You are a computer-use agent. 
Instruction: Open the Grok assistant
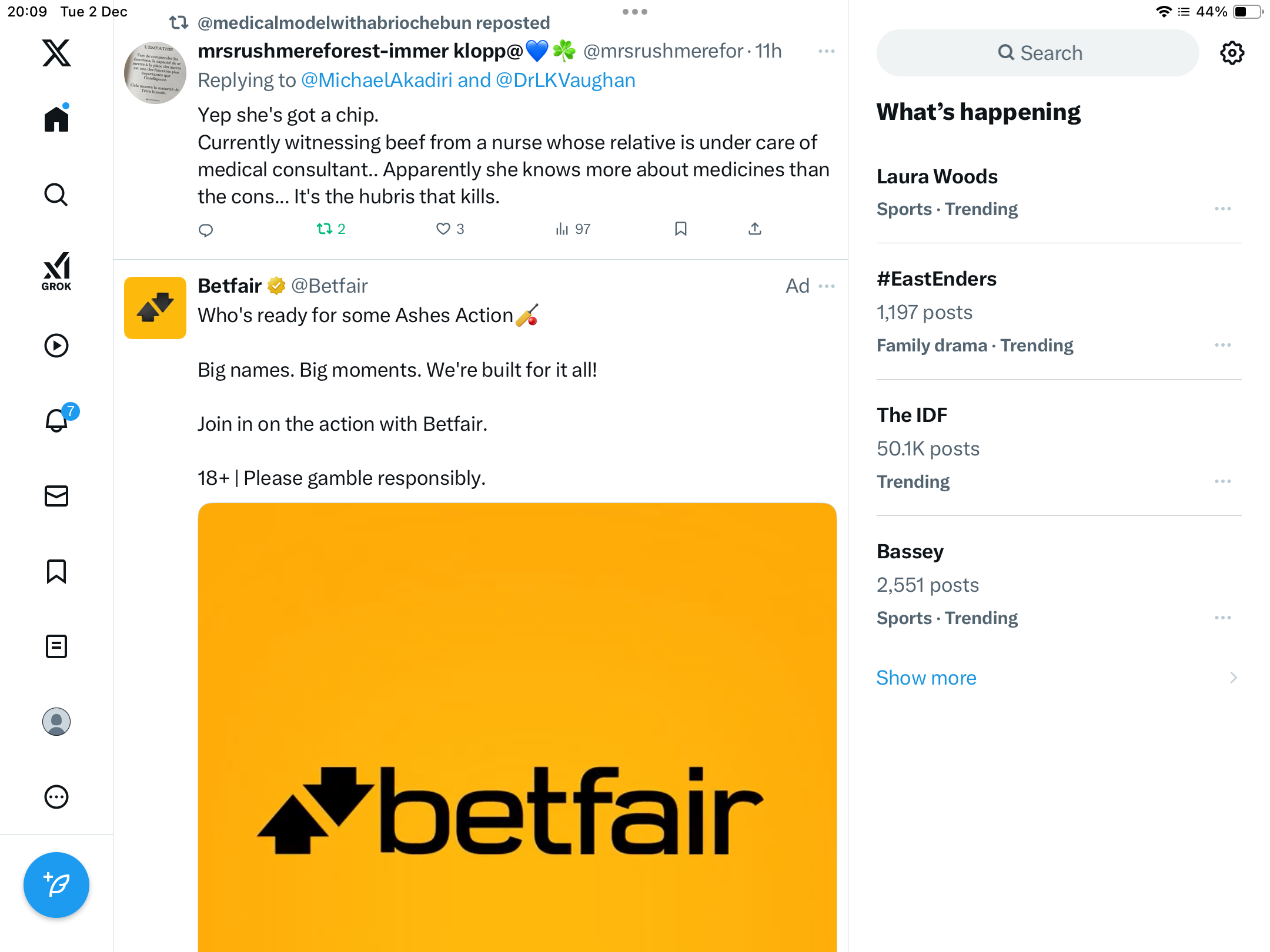click(x=56, y=271)
